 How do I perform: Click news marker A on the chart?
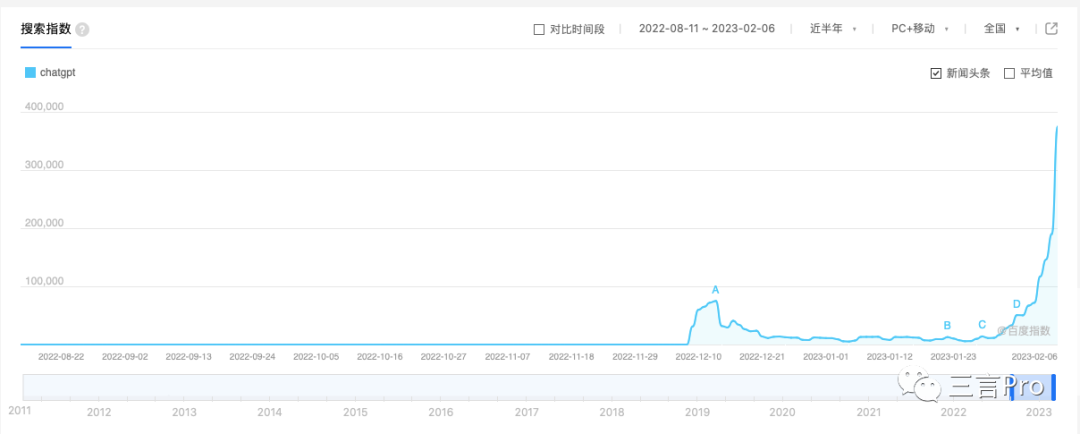pyautogui.click(x=715, y=290)
